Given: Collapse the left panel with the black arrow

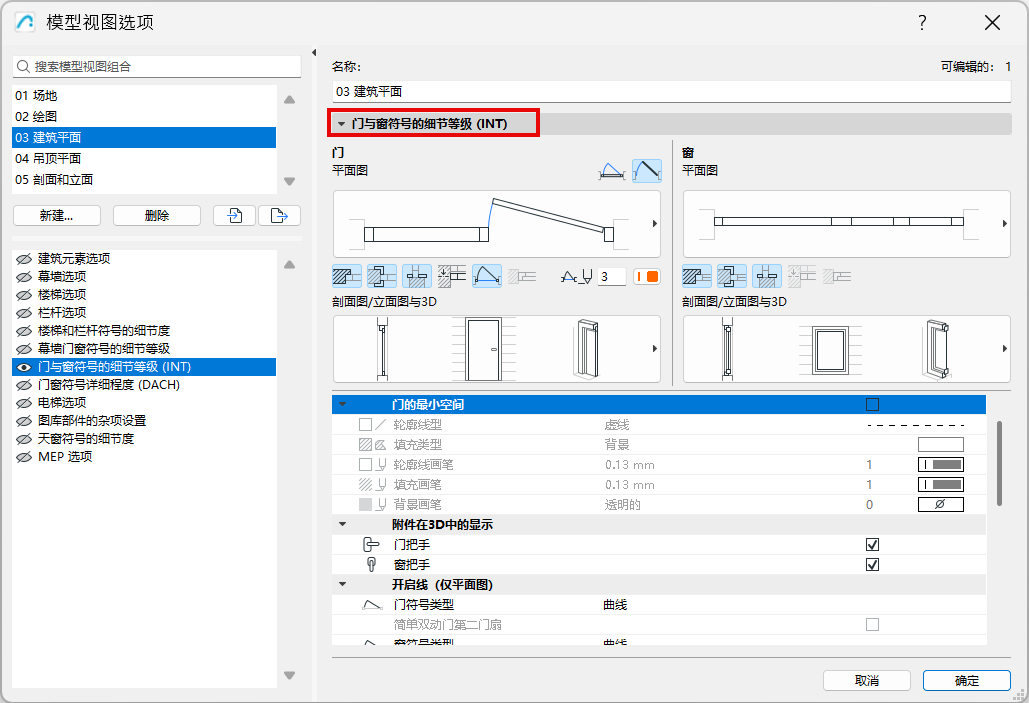Looking at the screenshot, I should [314, 53].
